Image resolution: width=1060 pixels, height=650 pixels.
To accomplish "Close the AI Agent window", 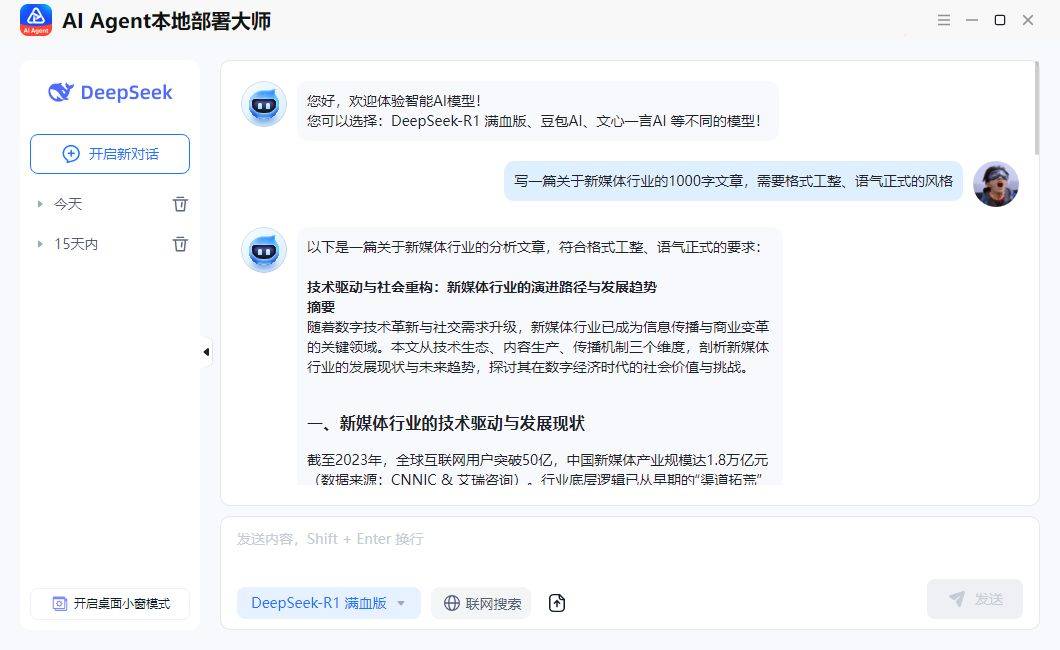I will (1028, 20).
